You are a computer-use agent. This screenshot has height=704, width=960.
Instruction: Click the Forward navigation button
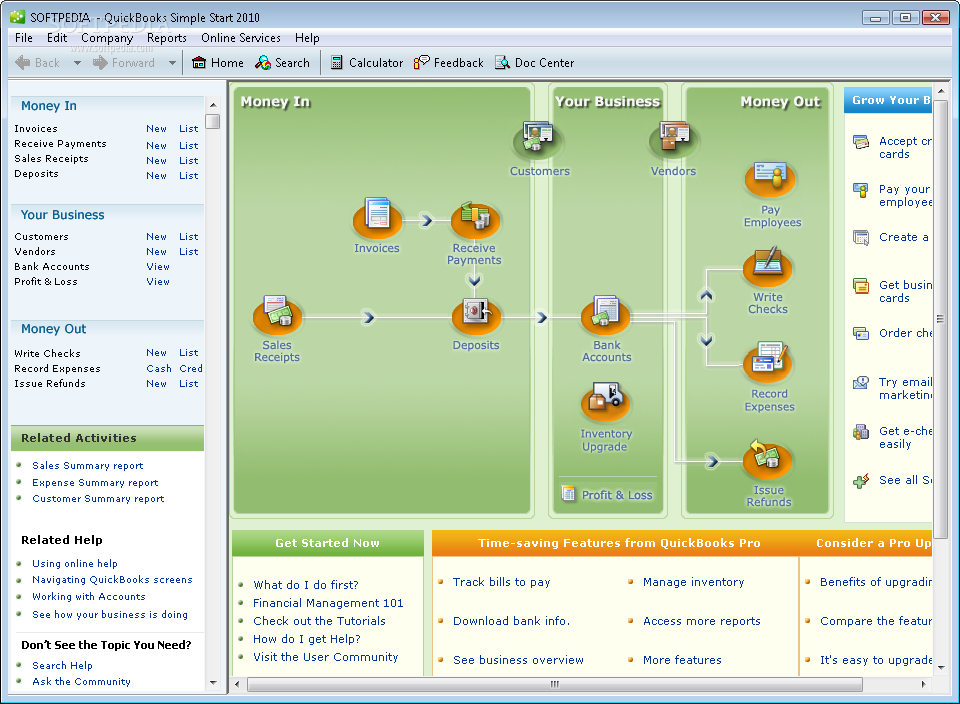coord(124,62)
